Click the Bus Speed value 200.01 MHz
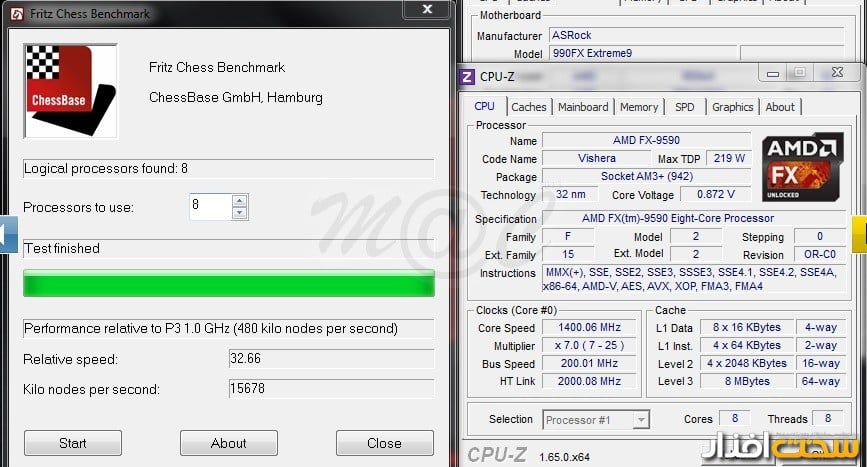The image size is (867, 467). (x=589, y=364)
